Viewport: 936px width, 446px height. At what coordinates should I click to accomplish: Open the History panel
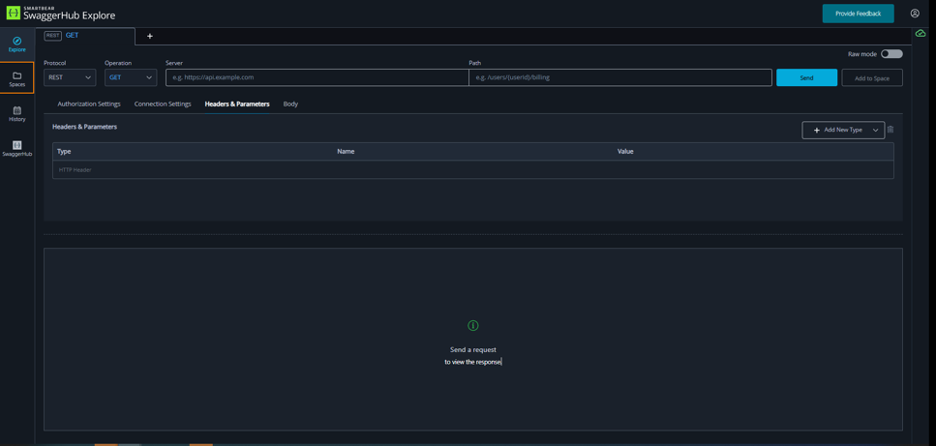[x=17, y=113]
